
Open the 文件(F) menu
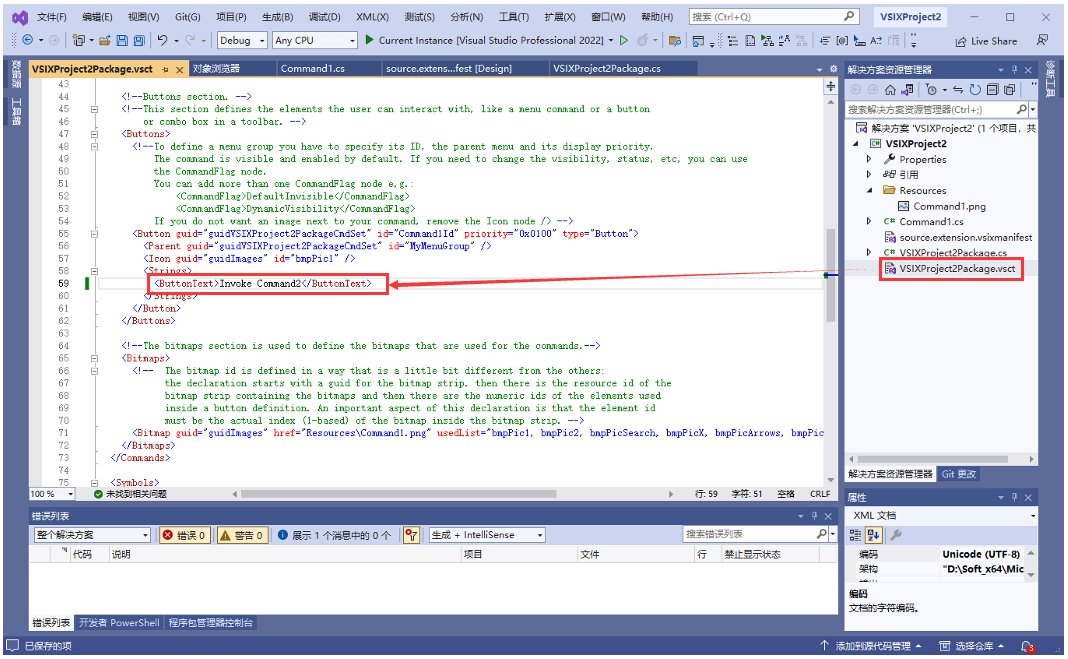click(52, 17)
